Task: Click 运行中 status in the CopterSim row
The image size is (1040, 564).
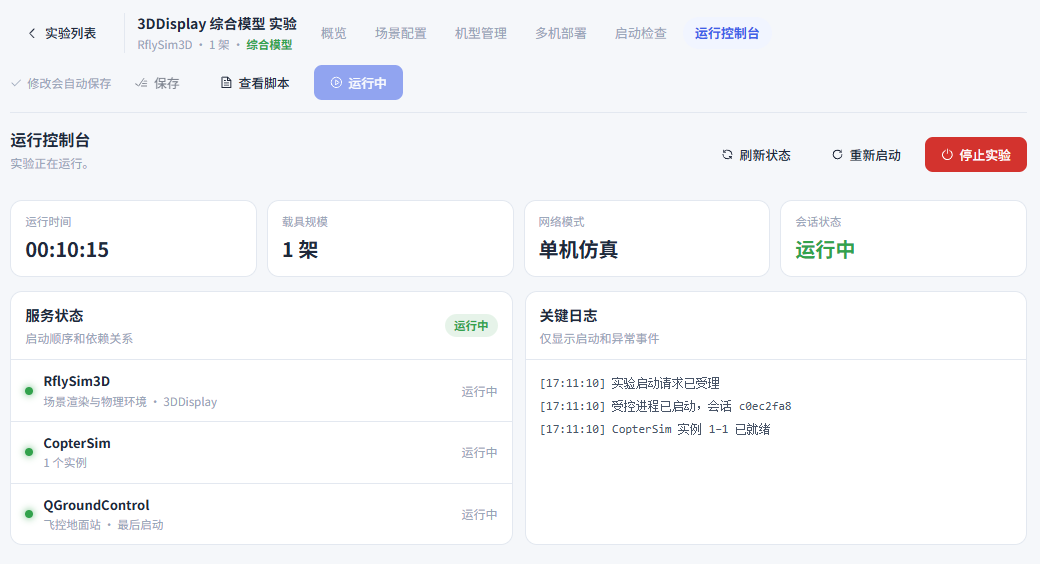Action: click(480, 453)
